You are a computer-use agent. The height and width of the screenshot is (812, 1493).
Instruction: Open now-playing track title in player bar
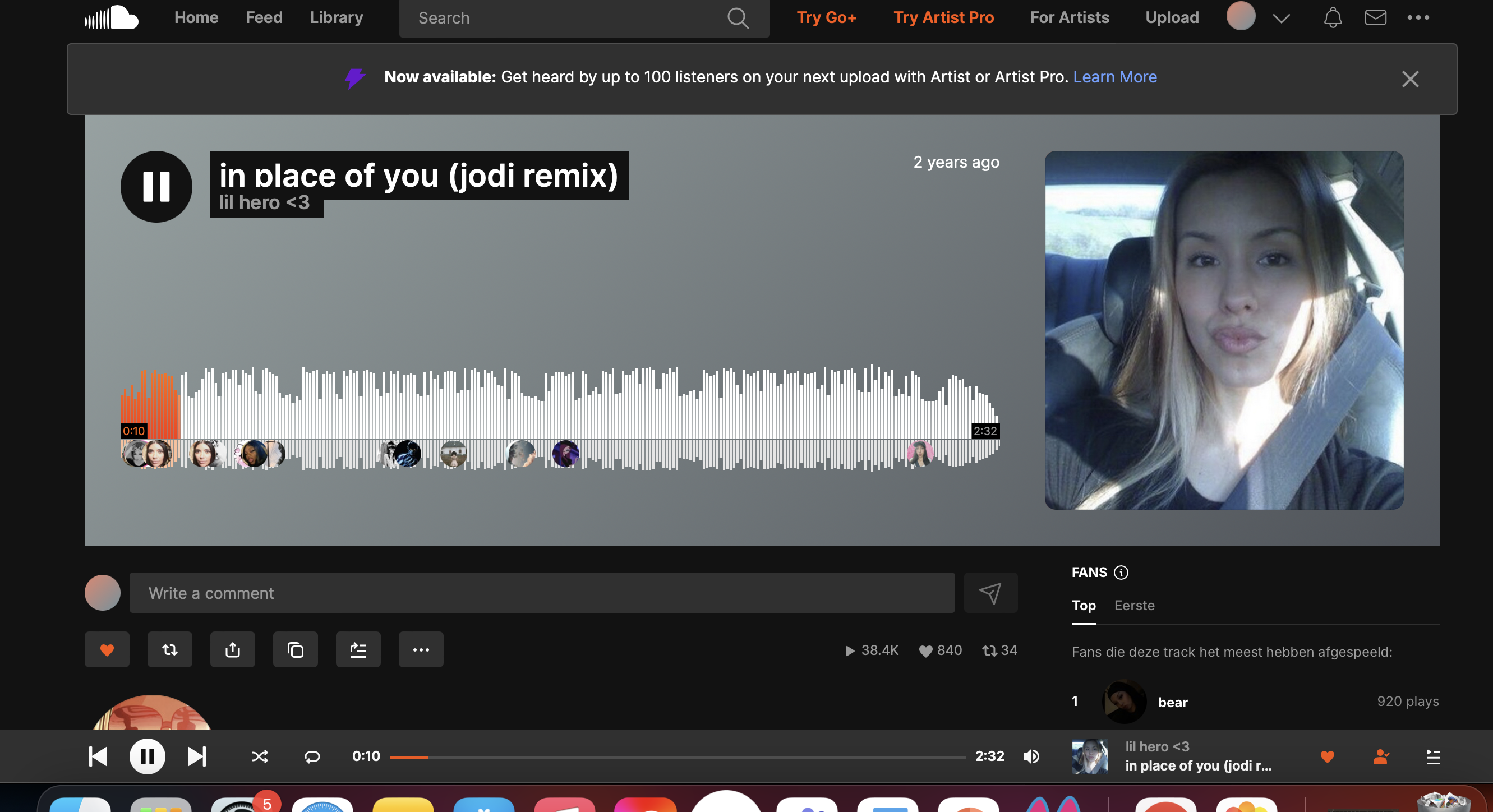(x=1198, y=765)
